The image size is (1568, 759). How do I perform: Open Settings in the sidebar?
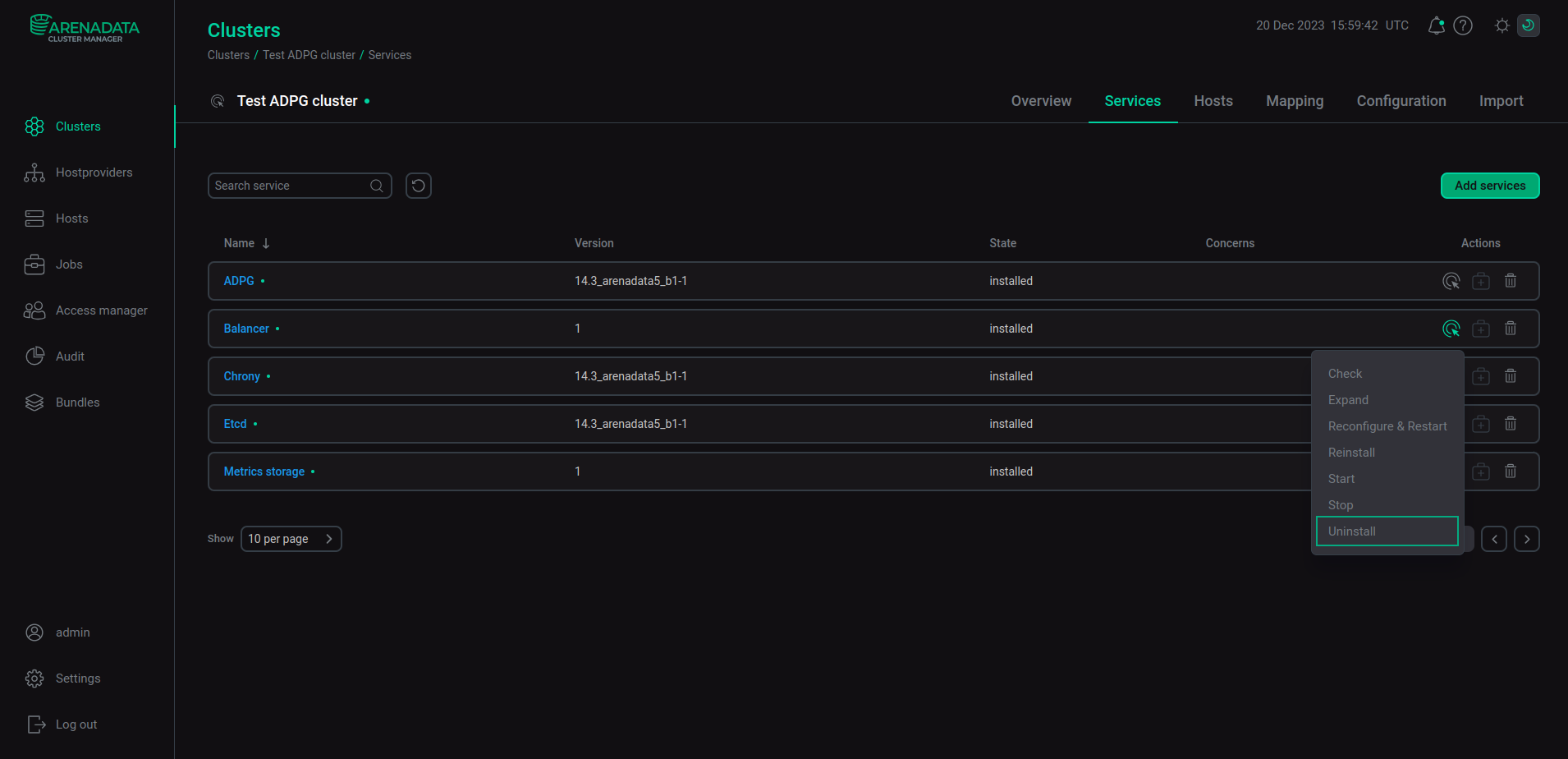click(x=62, y=678)
